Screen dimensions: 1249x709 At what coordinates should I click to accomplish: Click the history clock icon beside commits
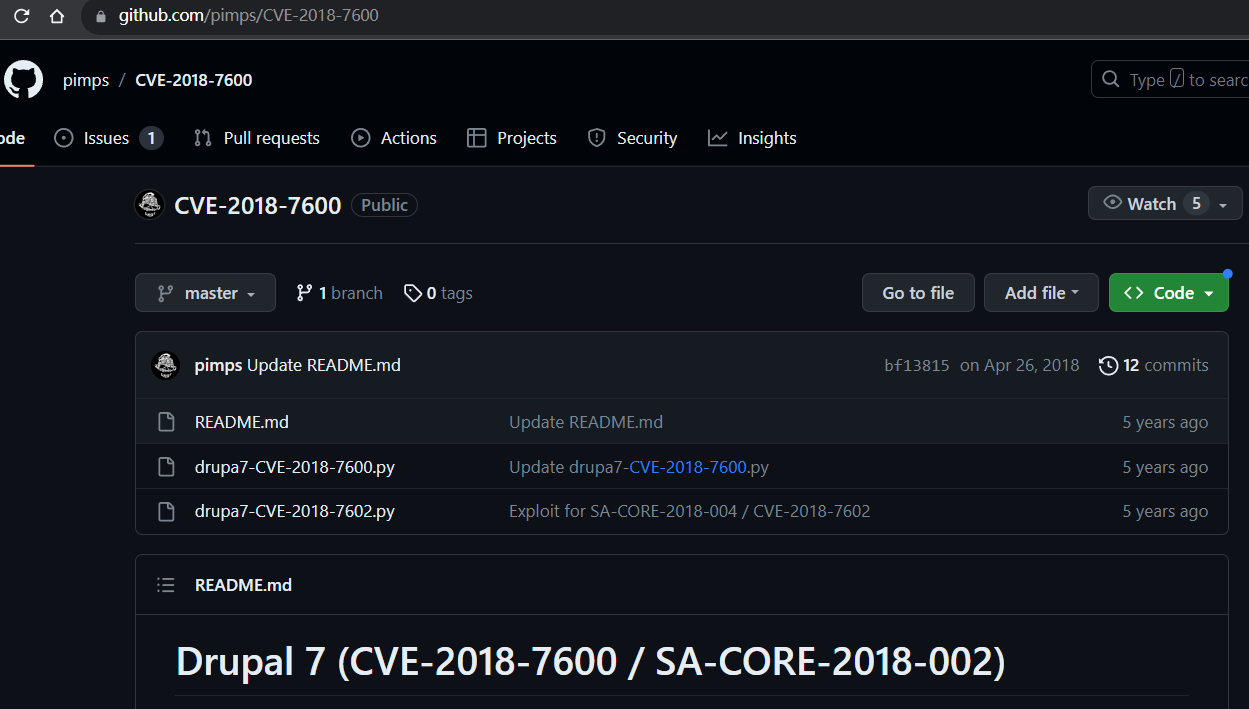[x=1108, y=365]
